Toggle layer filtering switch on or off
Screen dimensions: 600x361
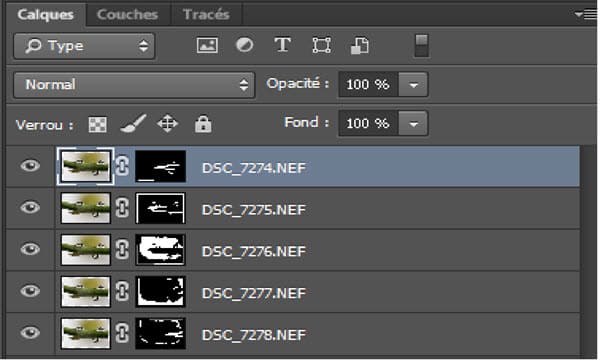422,46
